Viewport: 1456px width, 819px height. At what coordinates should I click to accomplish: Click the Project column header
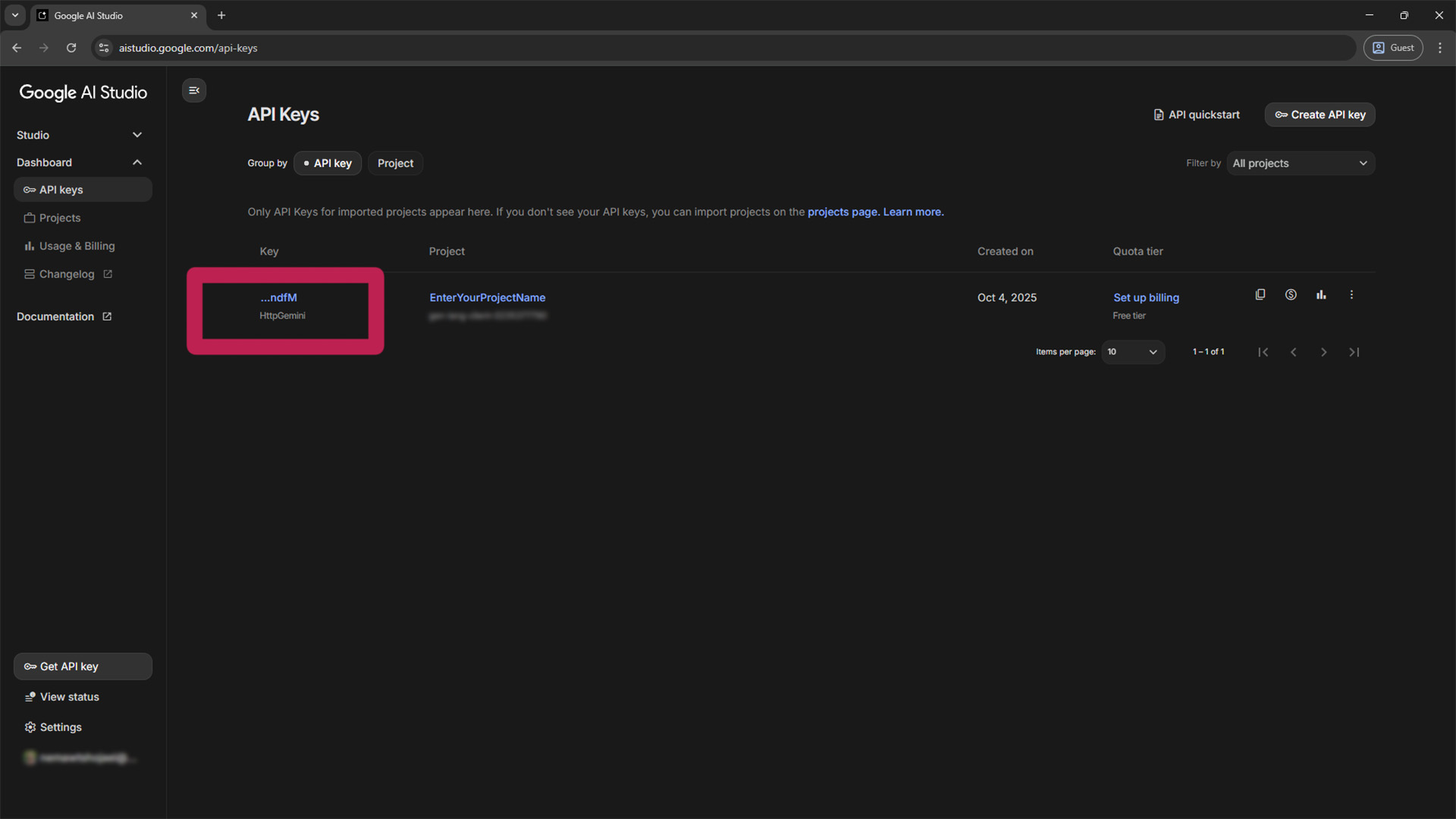[447, 251]
